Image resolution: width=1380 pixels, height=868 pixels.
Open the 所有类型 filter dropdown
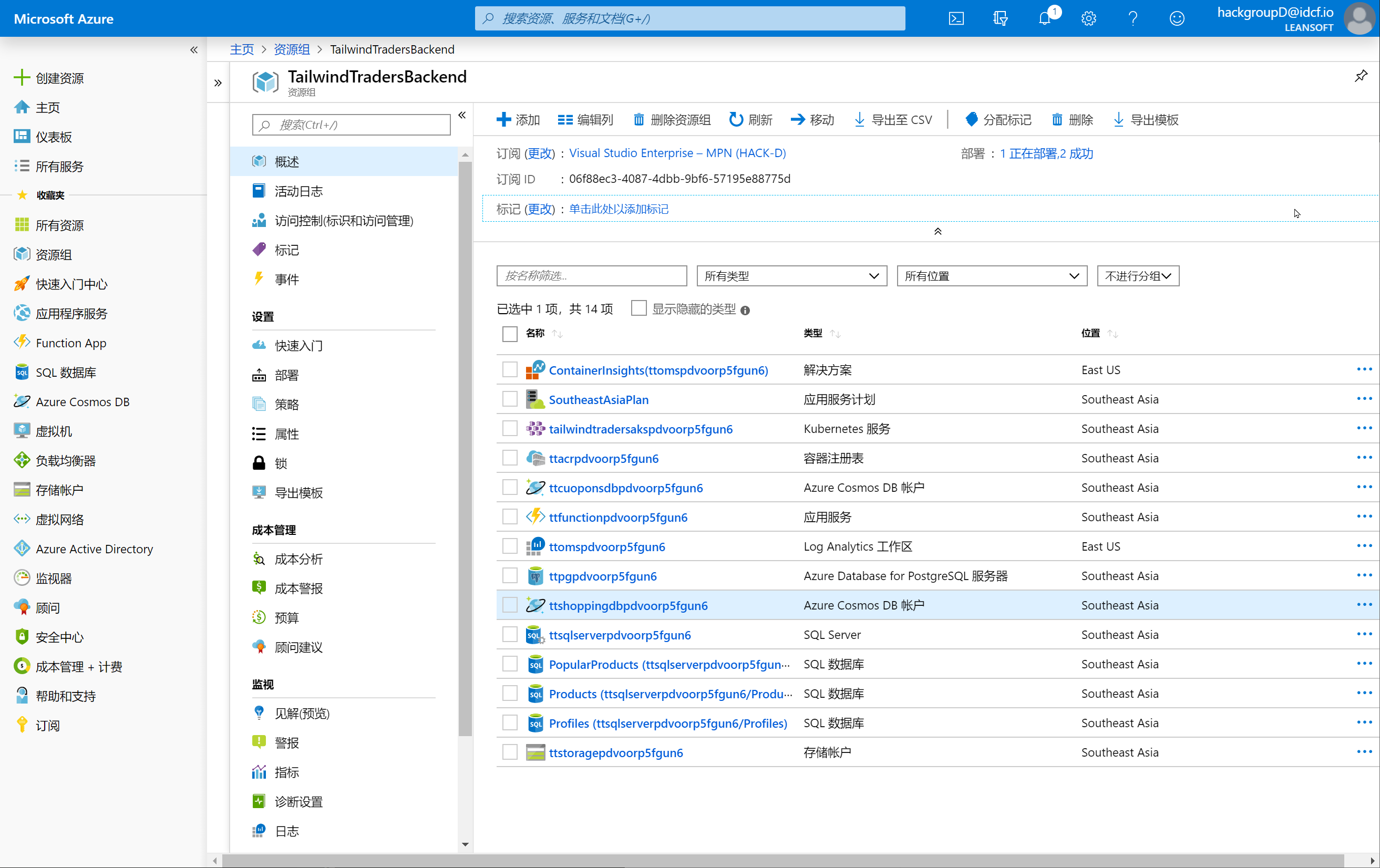[x=791, y=275]
